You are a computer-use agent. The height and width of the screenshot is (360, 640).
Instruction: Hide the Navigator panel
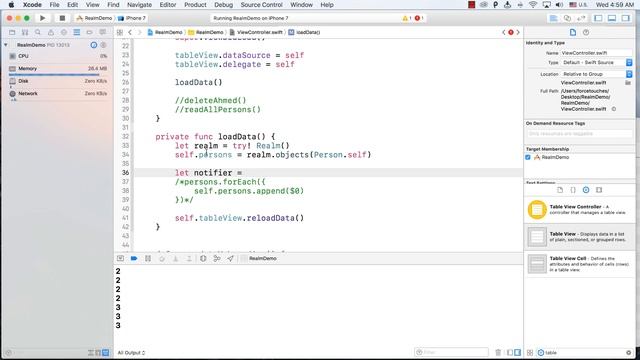tap(598, 18)
